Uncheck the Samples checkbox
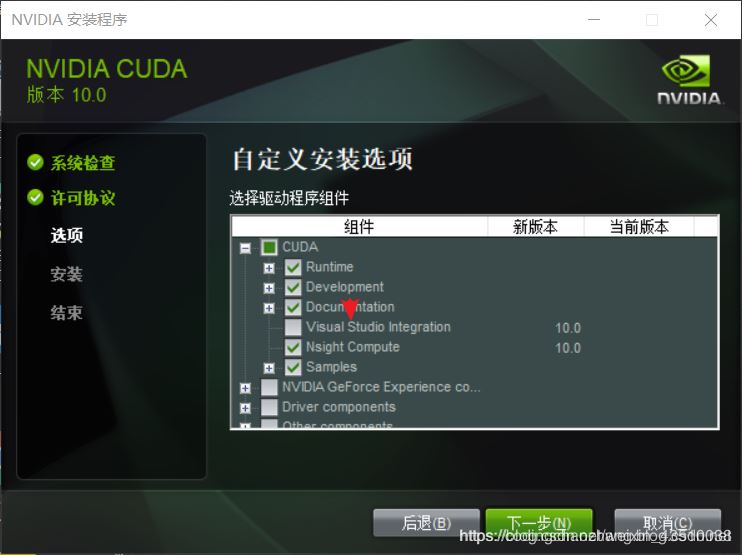The image size is (742, 555). coord(293,367)
